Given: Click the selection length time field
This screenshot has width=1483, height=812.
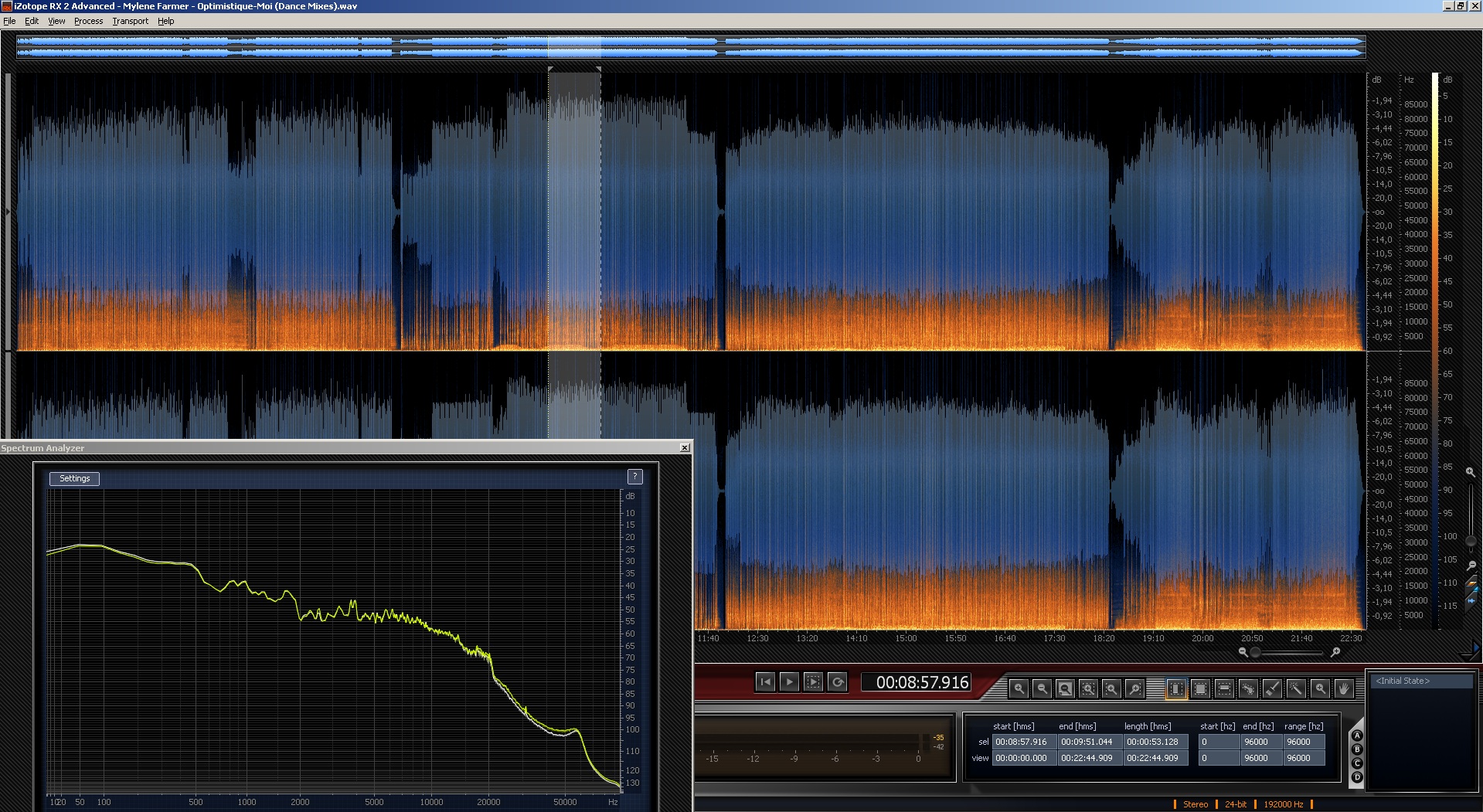Looking at the screenshot, I should pos(1155,742).
